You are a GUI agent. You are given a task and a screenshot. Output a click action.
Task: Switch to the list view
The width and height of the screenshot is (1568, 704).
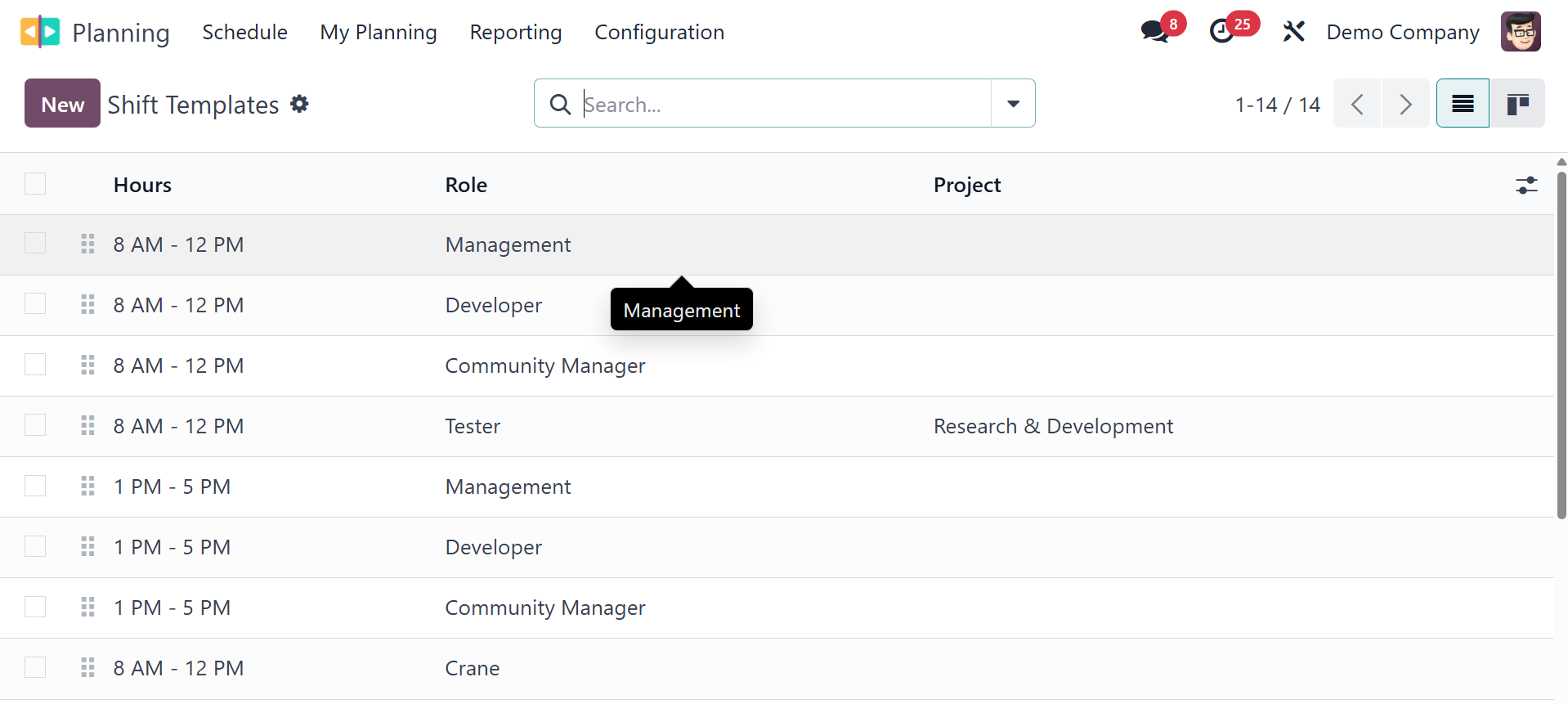(1463, 104)
